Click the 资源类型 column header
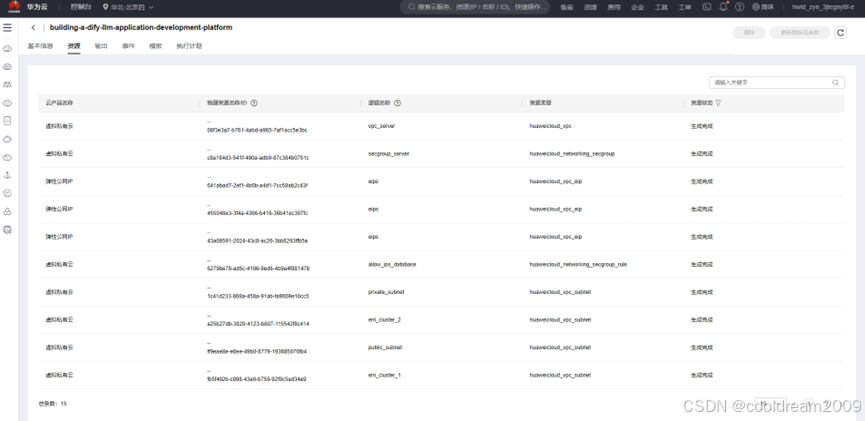 pyautogui.click(x=541, y=103)
